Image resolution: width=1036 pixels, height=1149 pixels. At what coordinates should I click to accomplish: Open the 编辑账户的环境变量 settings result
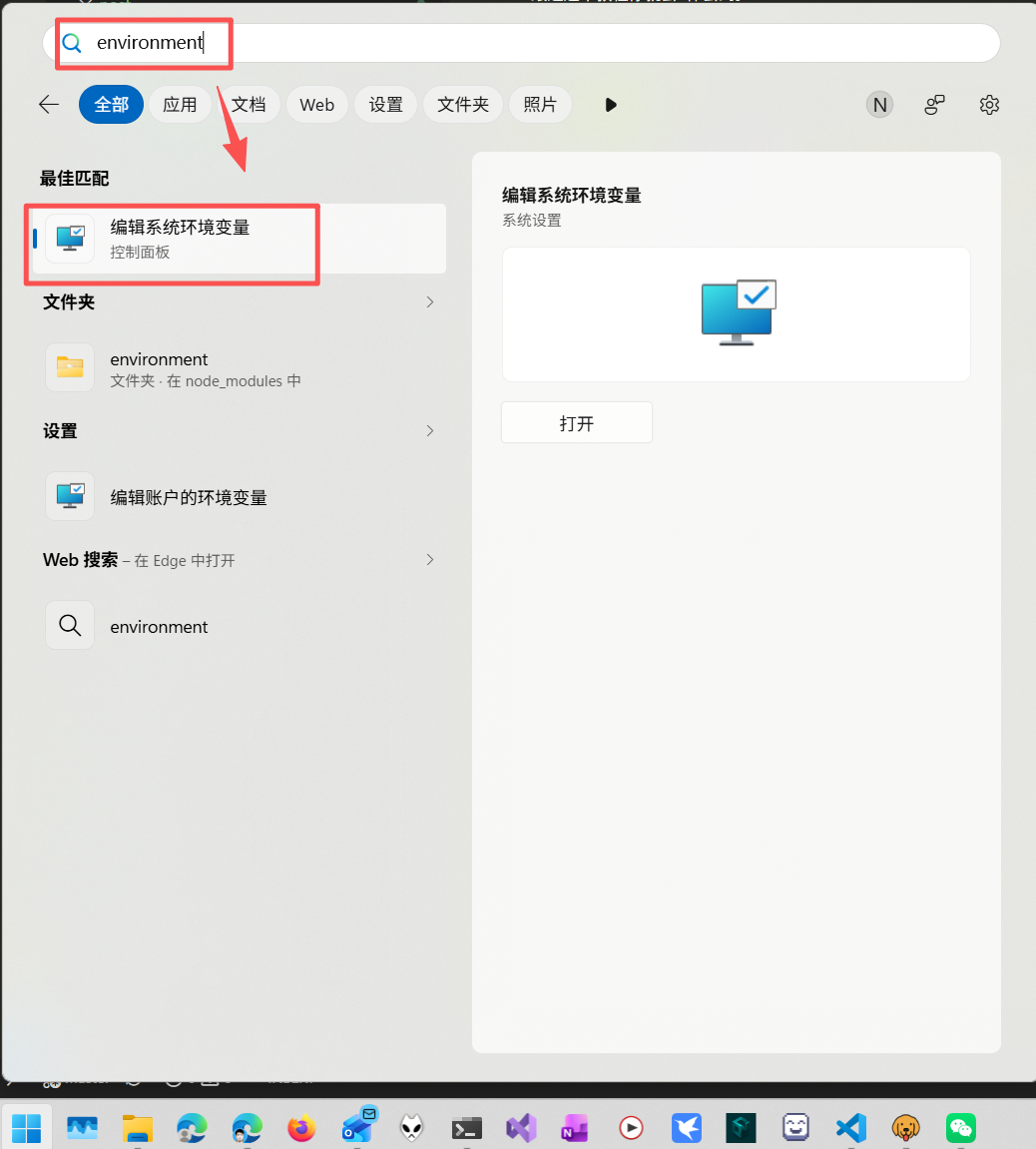[239, 497]
